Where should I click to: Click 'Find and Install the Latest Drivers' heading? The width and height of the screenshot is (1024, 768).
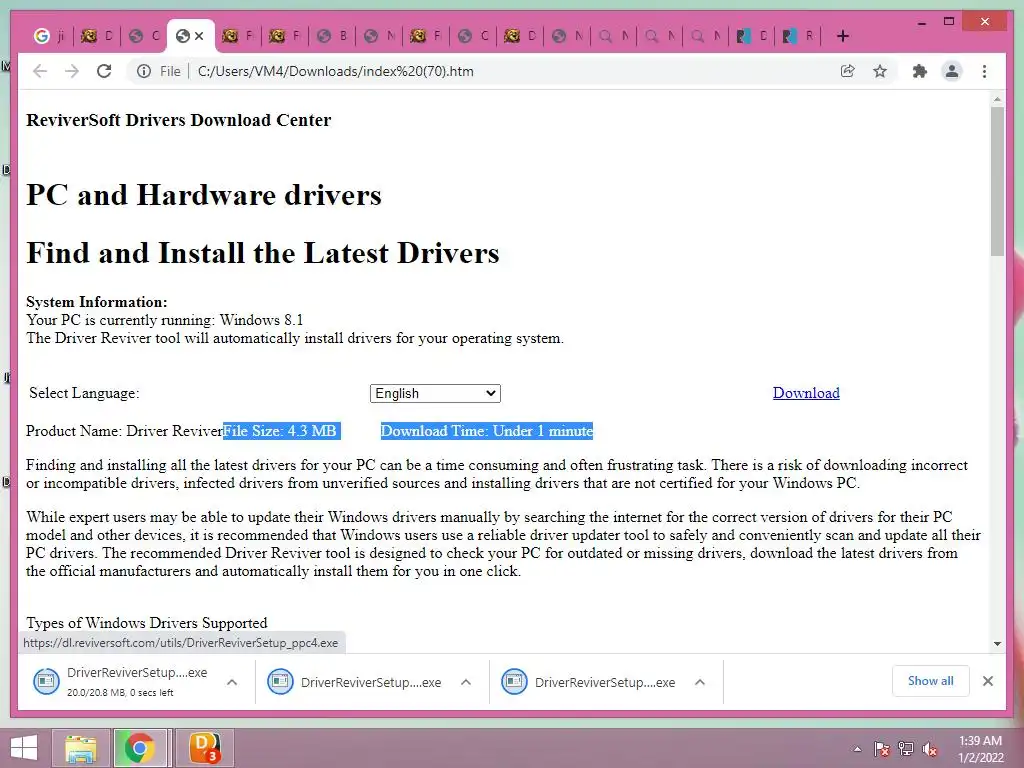(x=263, y=253)
